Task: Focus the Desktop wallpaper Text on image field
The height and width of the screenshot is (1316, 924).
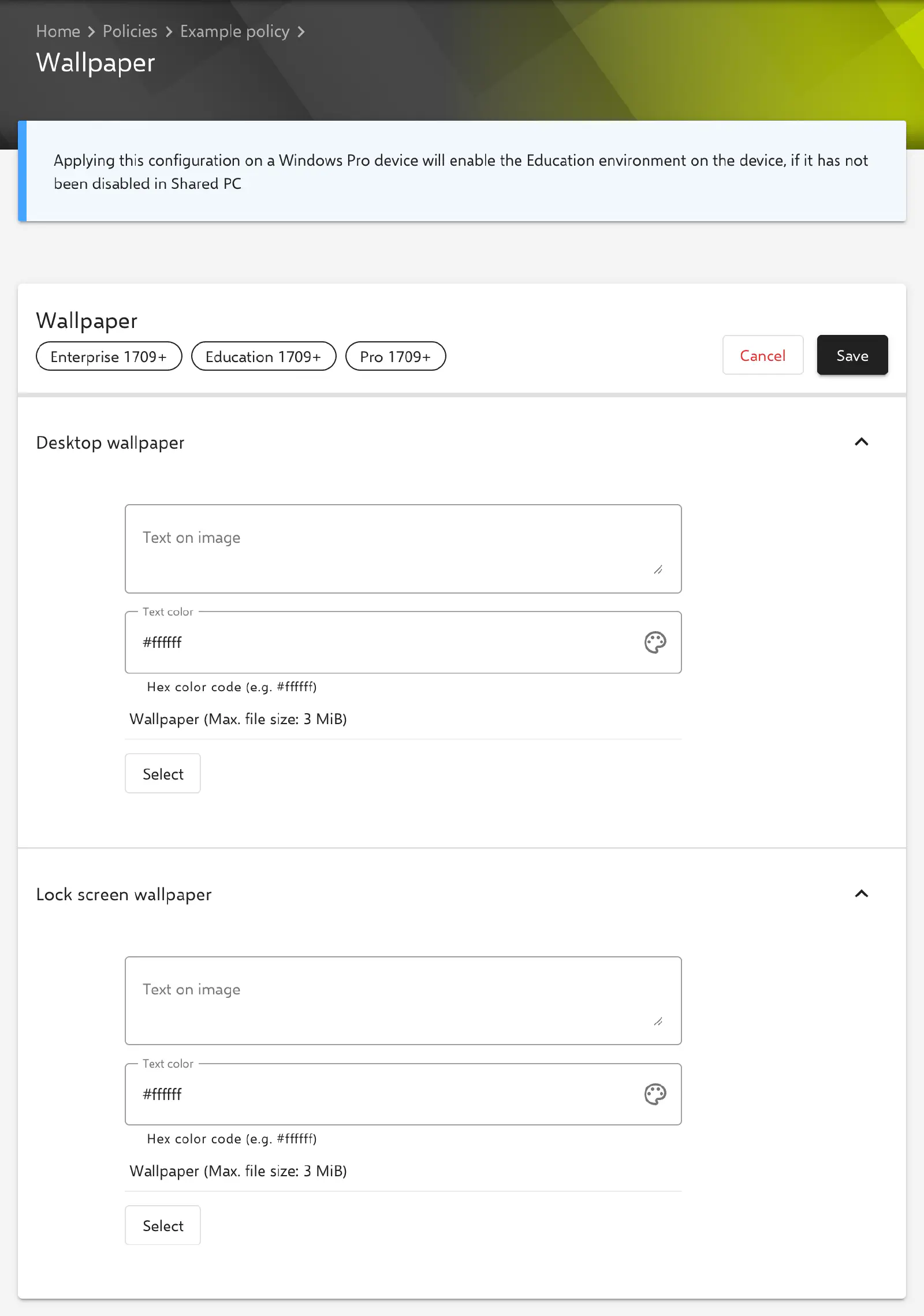Action: [403, 549]
